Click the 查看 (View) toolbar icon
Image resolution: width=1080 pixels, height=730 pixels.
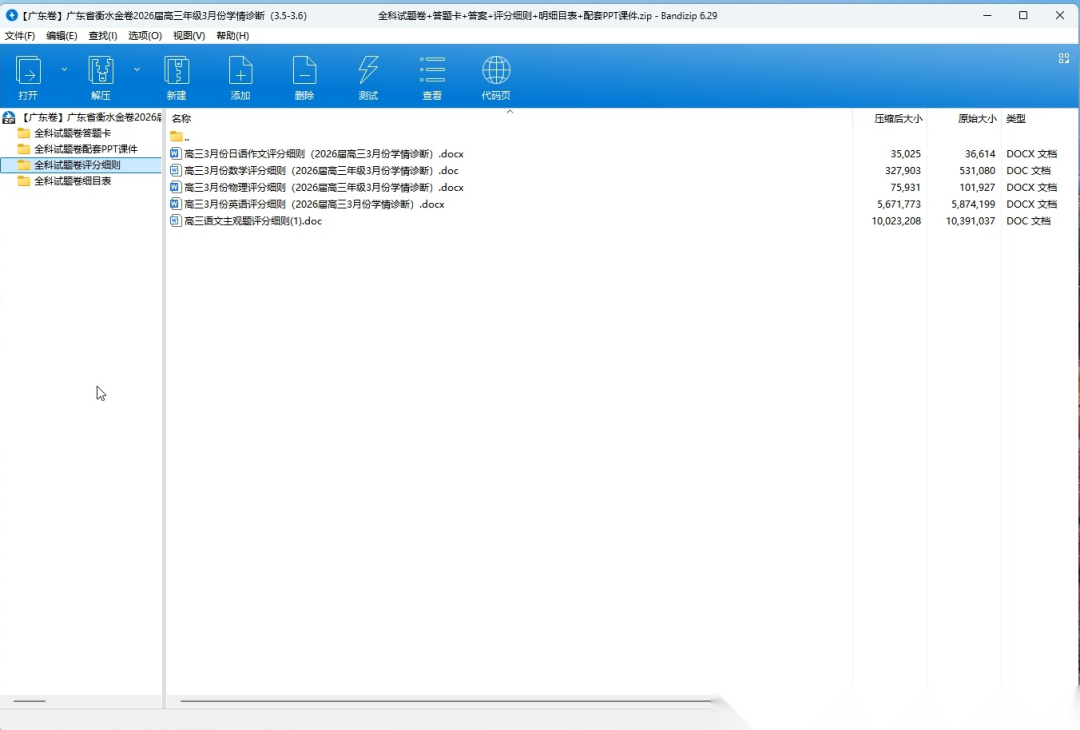tap(432, 71)
